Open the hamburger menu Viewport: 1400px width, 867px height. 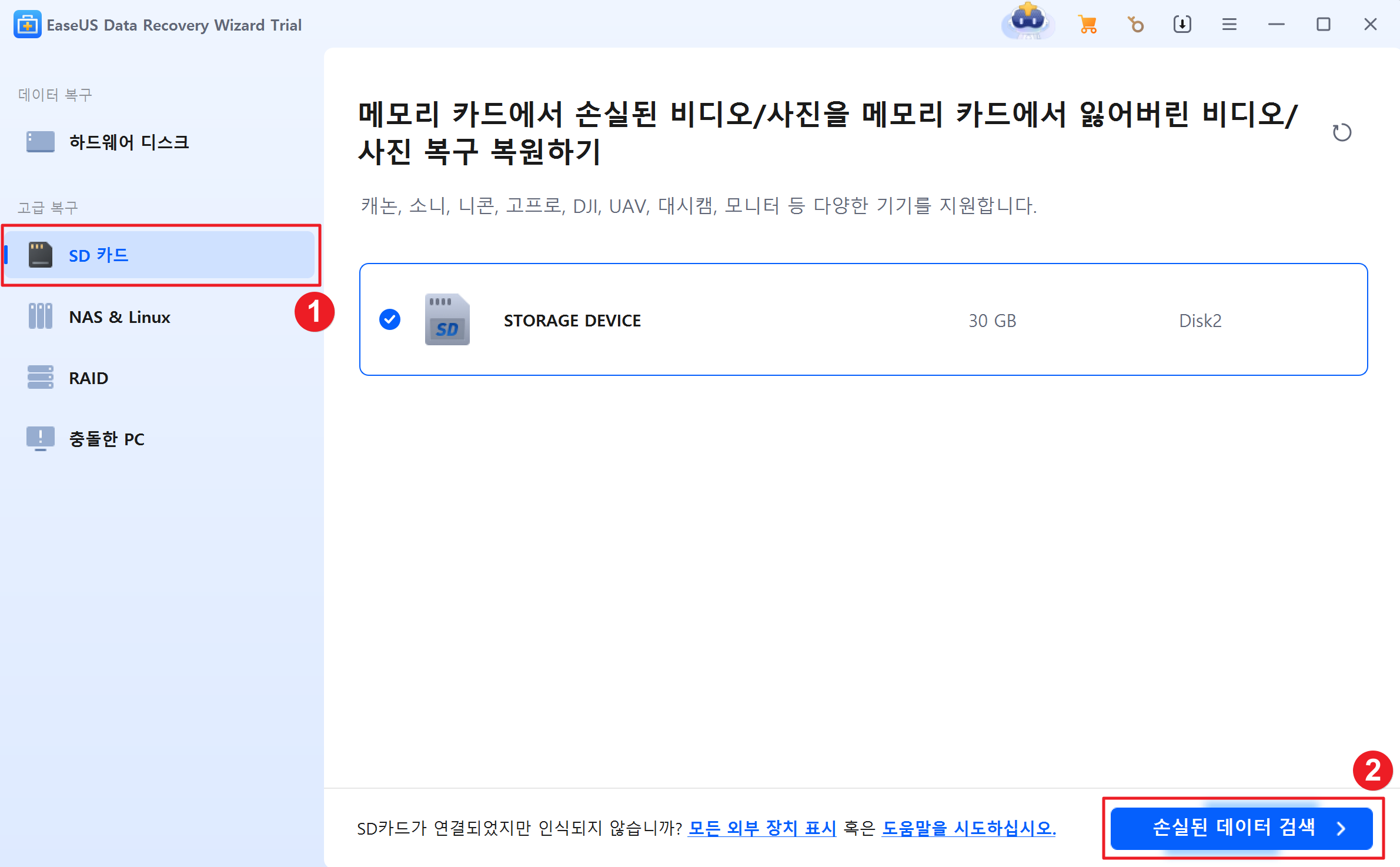click(1229, 25)
